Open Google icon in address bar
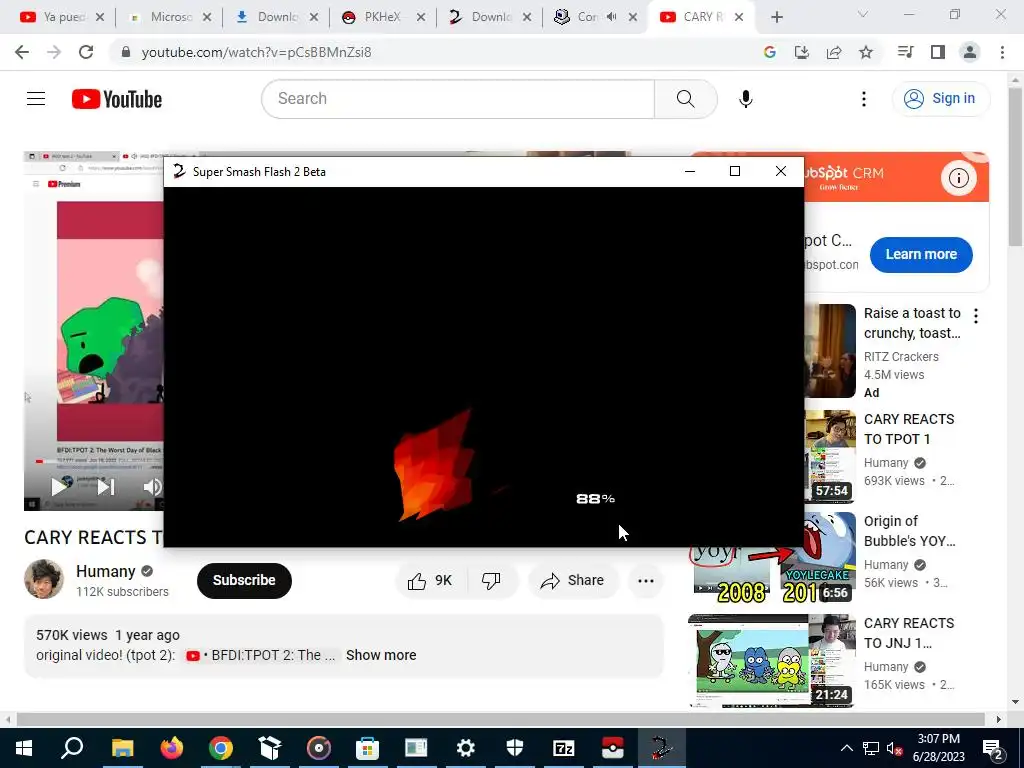 (x=769, y=52)
